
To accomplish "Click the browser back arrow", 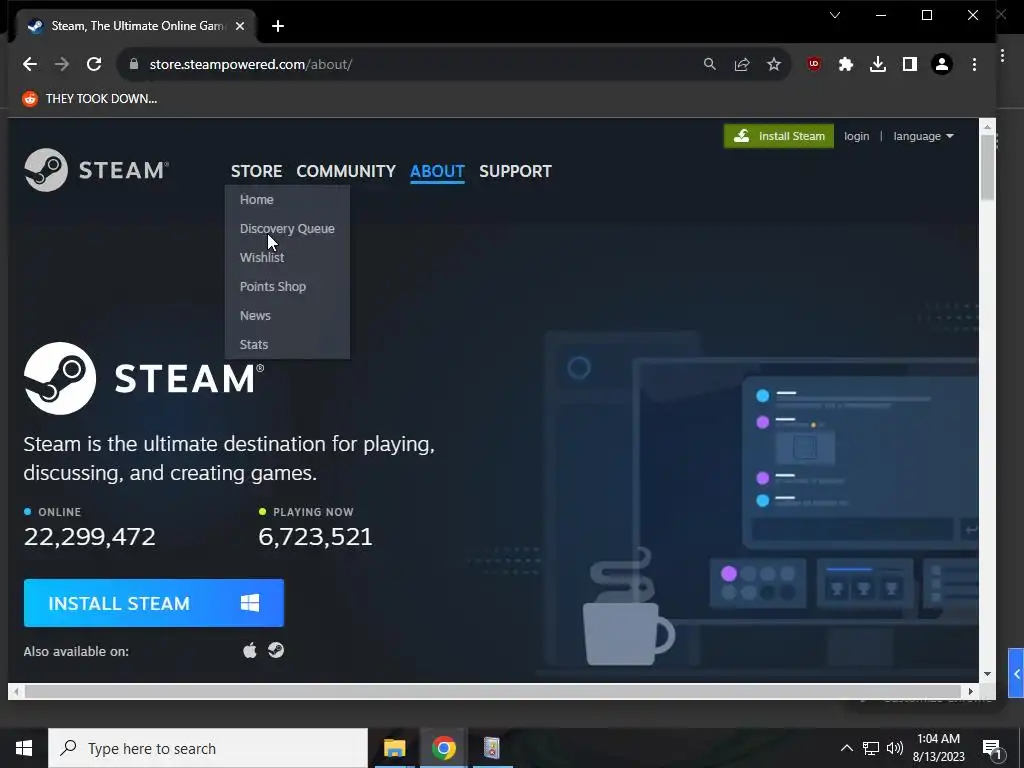I will click(29, 64).
